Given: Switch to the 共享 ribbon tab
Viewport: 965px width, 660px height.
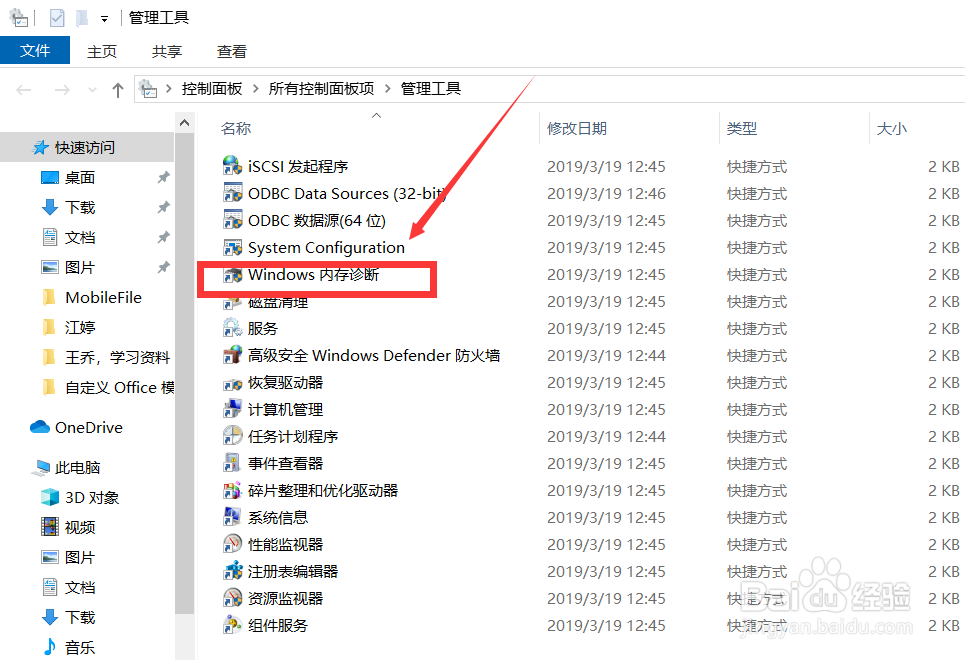Looking at the screenshot, I should (x=167, y=51).
